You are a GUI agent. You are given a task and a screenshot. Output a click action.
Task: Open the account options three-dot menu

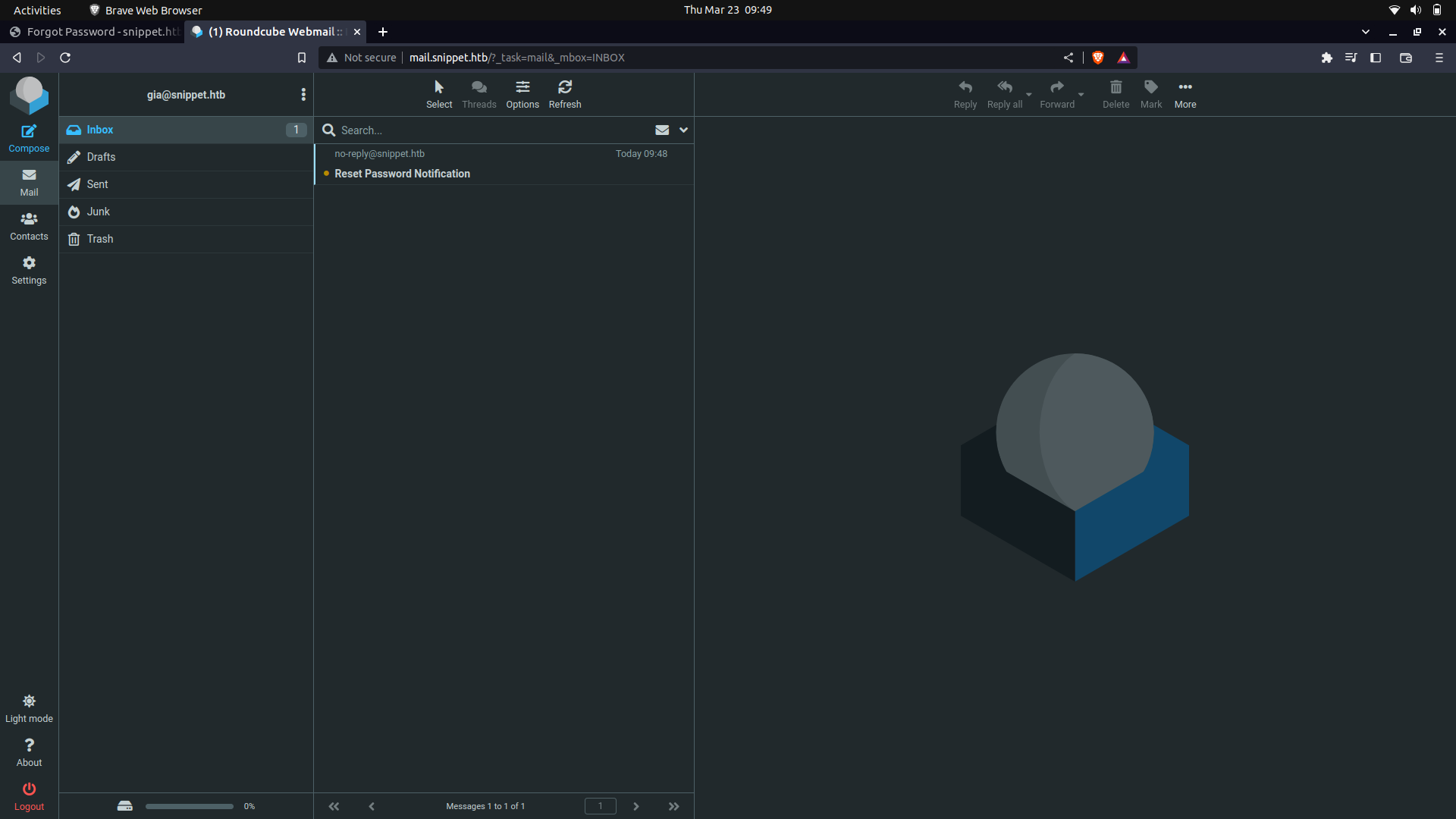point(303,94)
